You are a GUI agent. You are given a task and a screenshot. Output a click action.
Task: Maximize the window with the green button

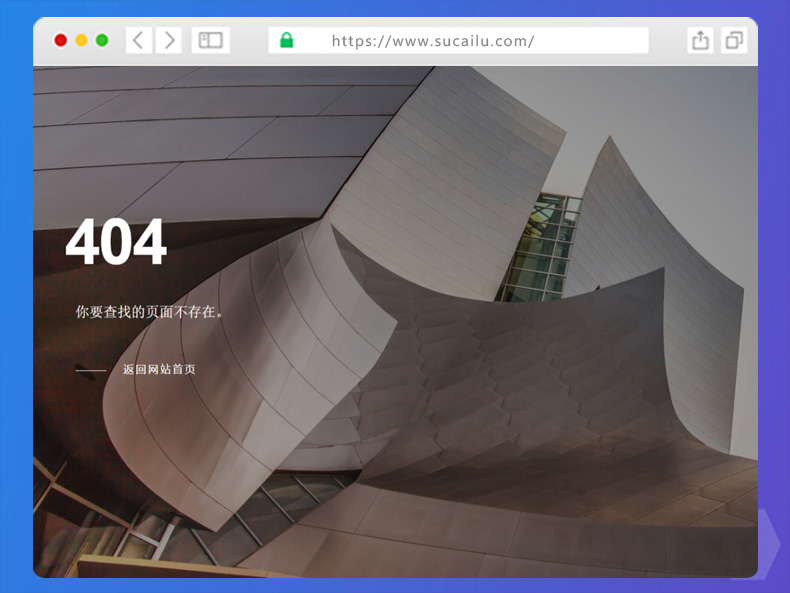102,40
